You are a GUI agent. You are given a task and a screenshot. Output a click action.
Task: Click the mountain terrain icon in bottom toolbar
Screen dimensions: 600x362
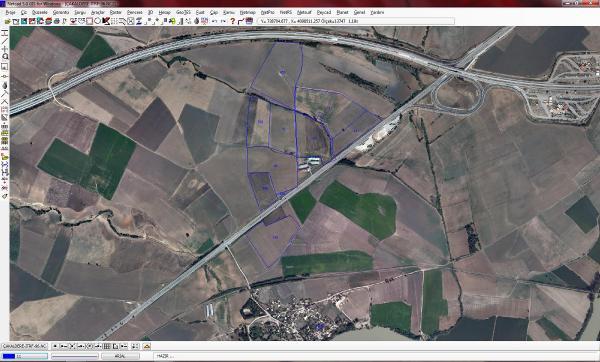(147, 346)
